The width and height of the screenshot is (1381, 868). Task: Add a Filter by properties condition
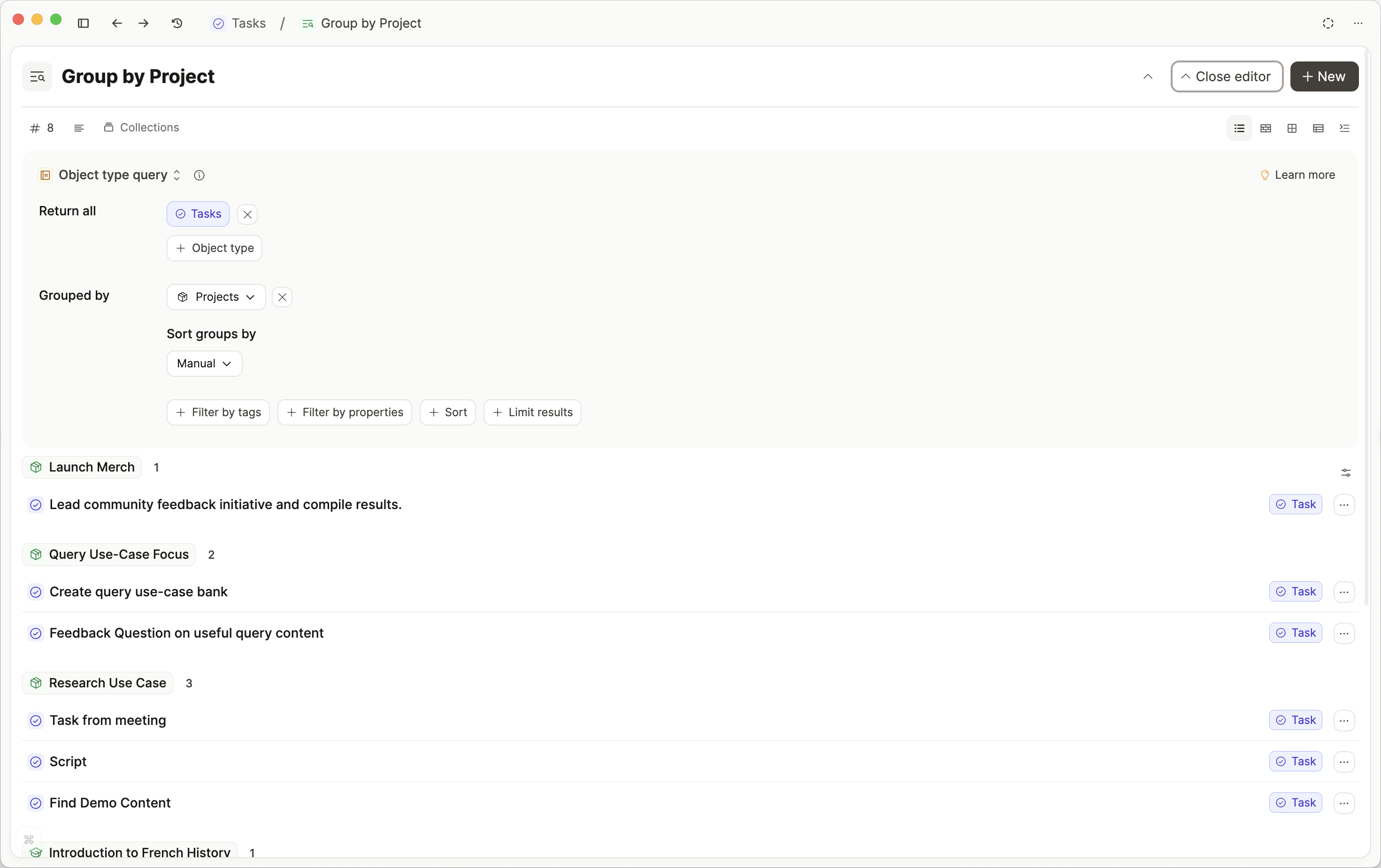[345, 412]
